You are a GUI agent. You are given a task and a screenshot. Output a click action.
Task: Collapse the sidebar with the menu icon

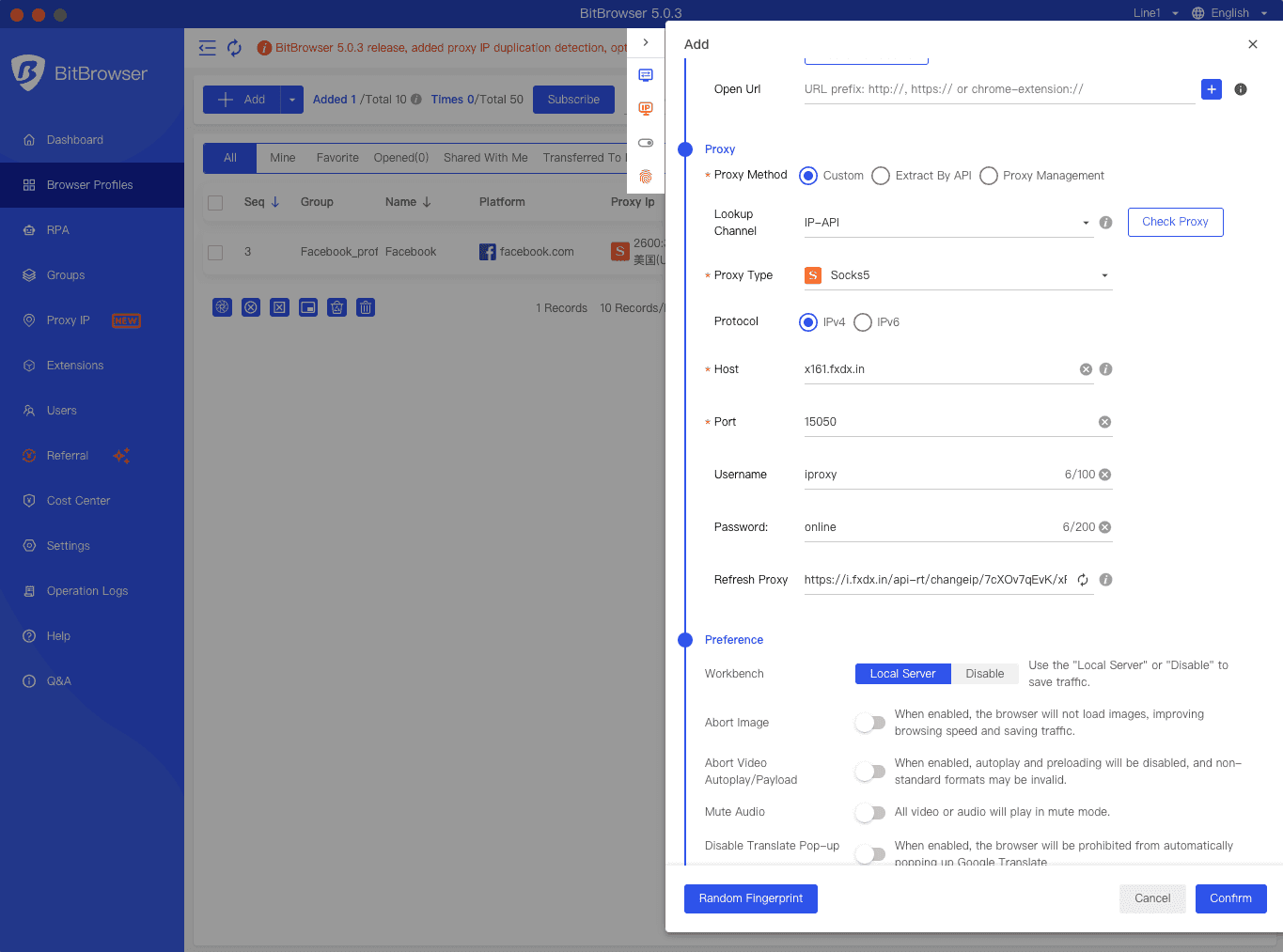click(x=208, y=48)
